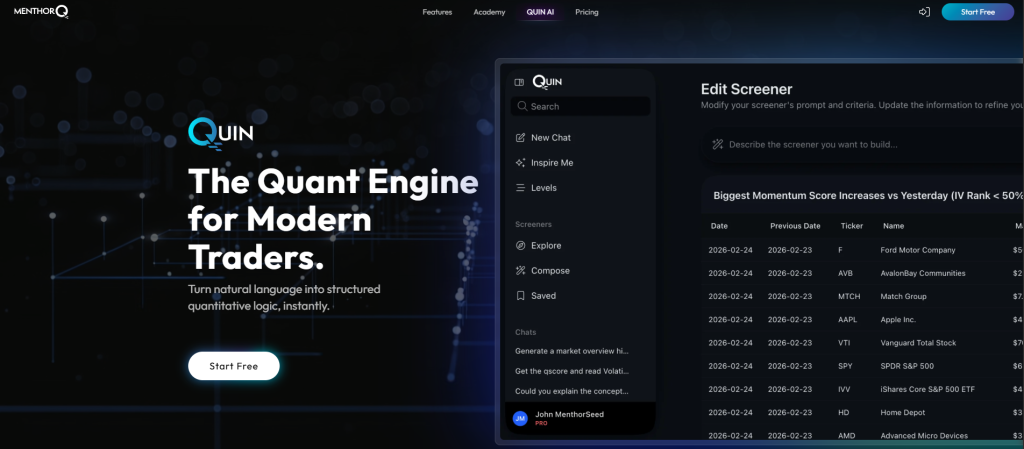The height and width of the screenshot is (449, 1024).
Task: Click the search magnifier icon
Action: (522, 106)
